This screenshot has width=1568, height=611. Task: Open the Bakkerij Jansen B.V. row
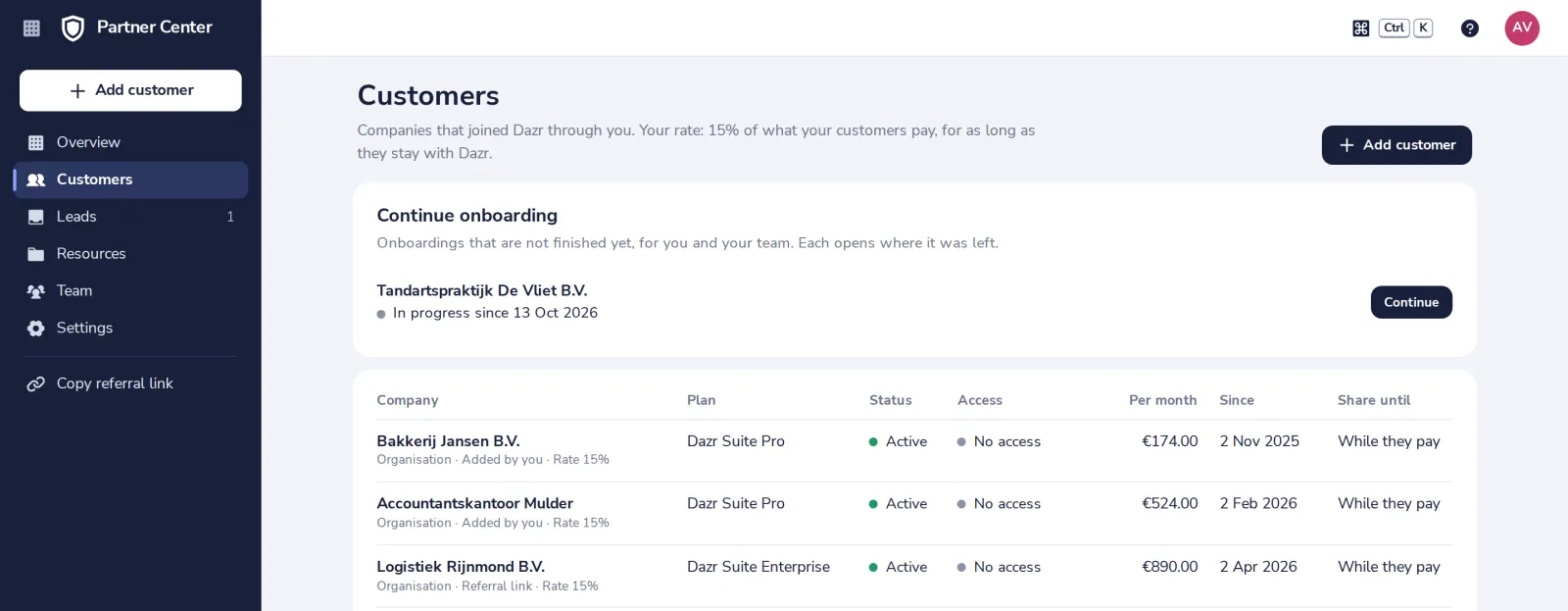[914, 450]
